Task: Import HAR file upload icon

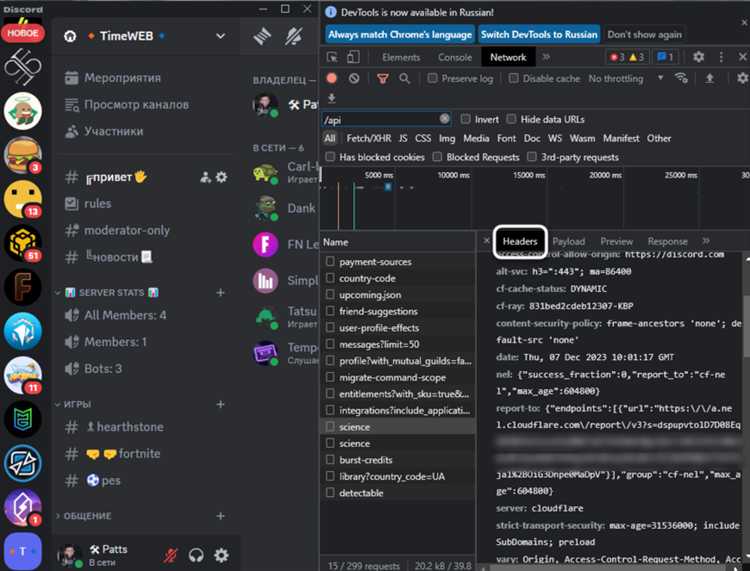Action: click(710, 78)
